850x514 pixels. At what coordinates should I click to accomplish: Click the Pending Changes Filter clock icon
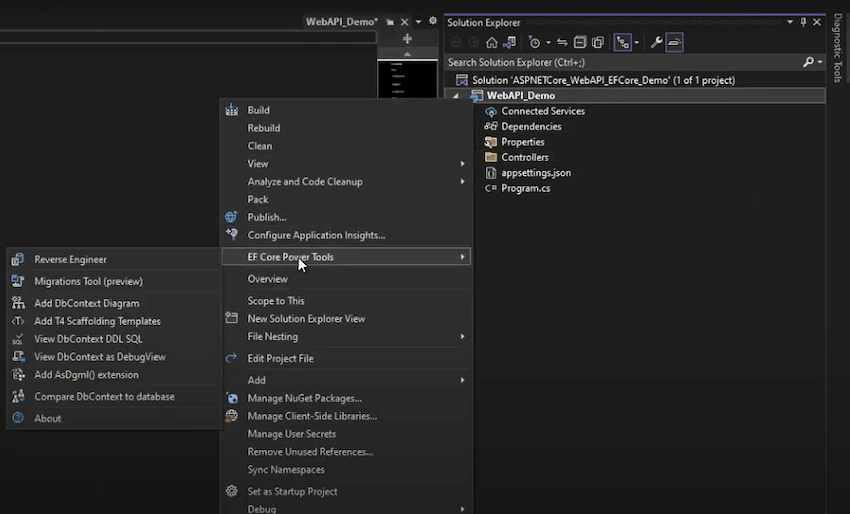[x=534, y=42]
